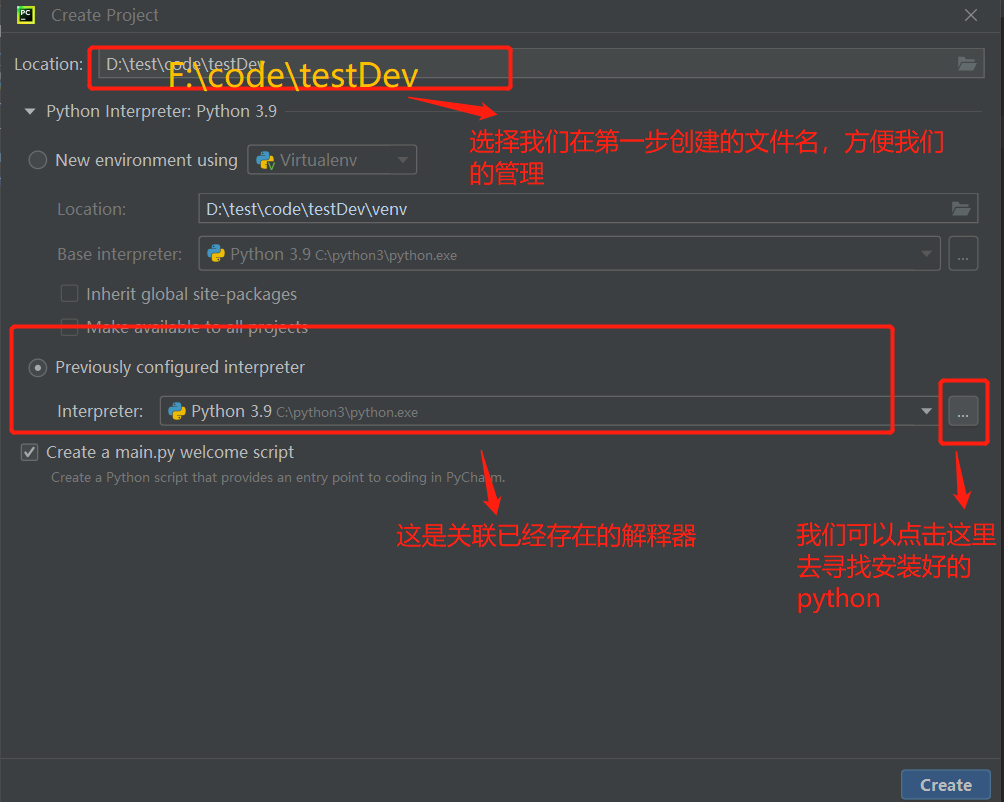Open the Base interpreter dropdown arrow
This screenshot has height=802, width=1004.
[926, 253]
